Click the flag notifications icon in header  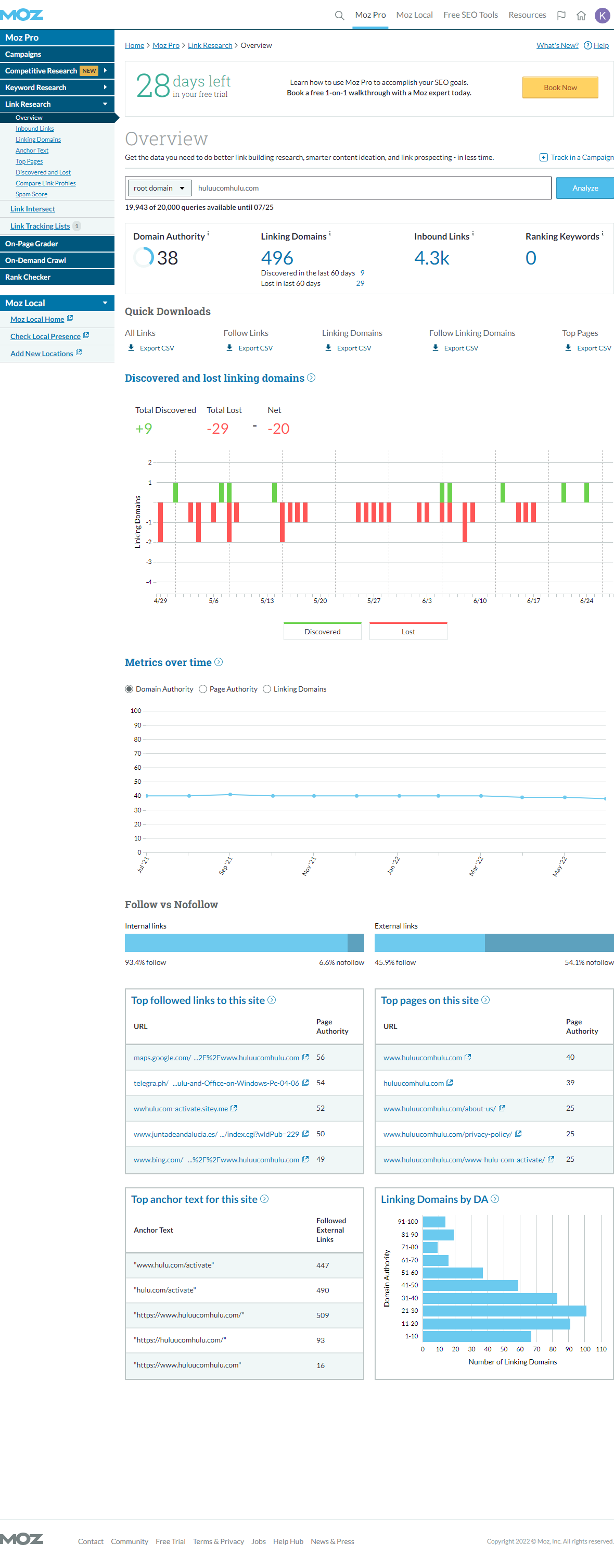click(x=561, y=15)
